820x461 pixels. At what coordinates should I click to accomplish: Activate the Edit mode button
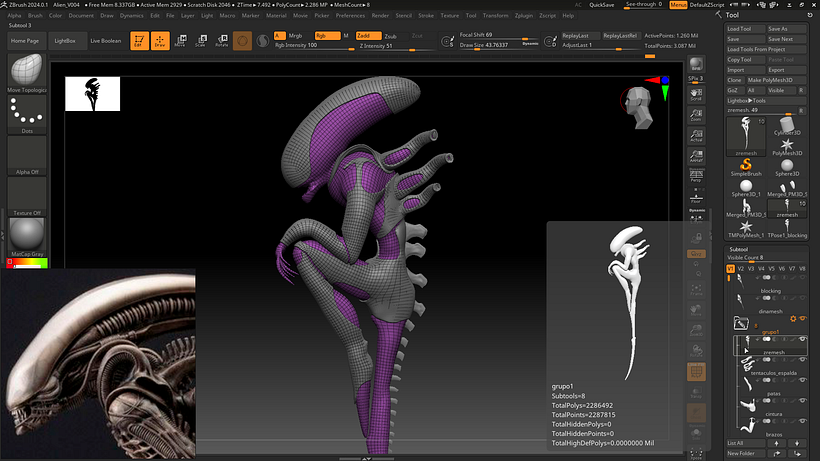coord(139,40)
